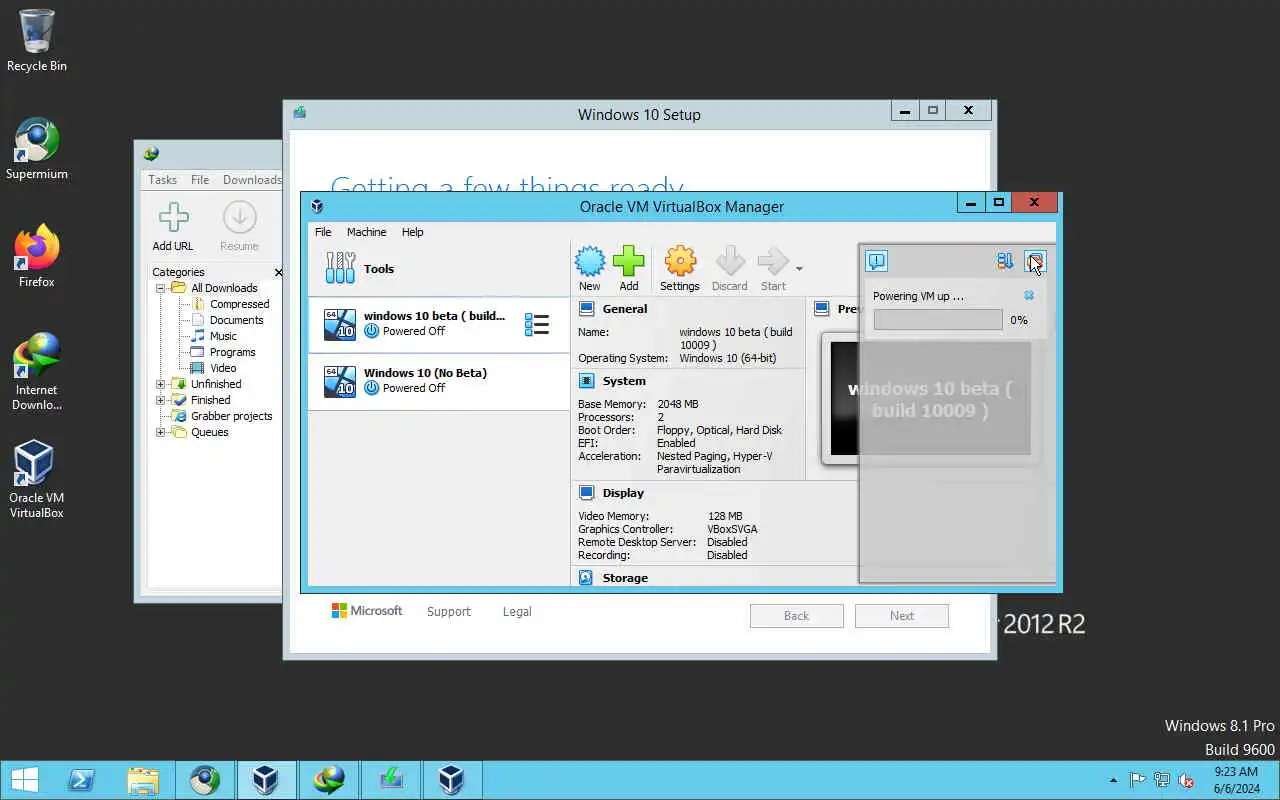Open the Supermium desktop shortcut

tap(37, 149)
